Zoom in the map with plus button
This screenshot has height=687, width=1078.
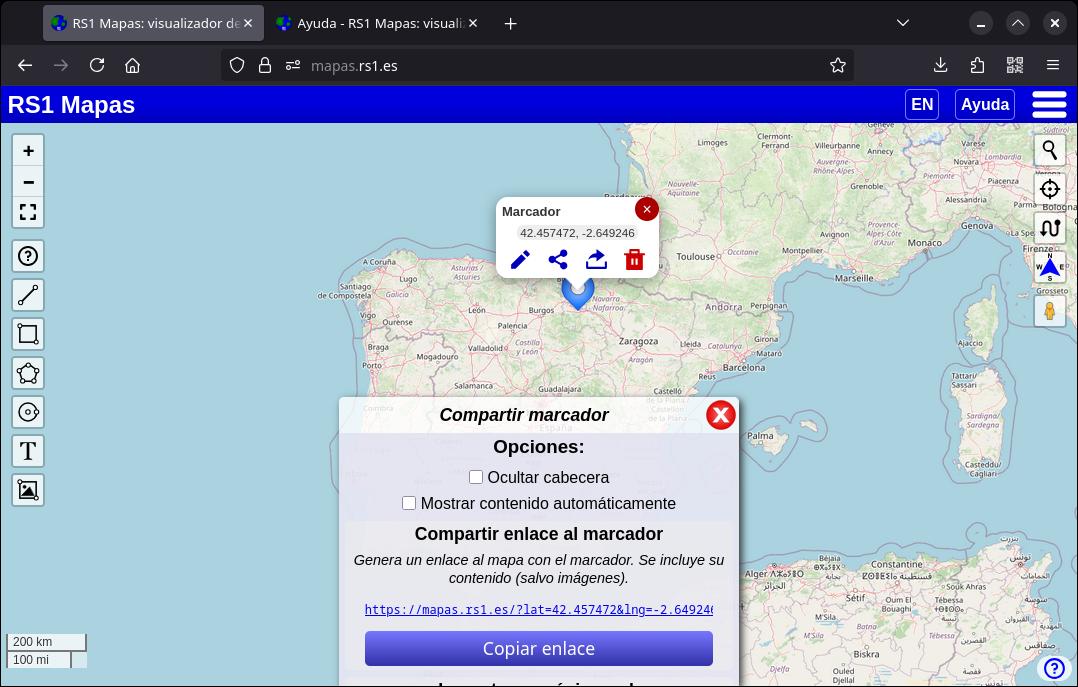coord(28,151)
